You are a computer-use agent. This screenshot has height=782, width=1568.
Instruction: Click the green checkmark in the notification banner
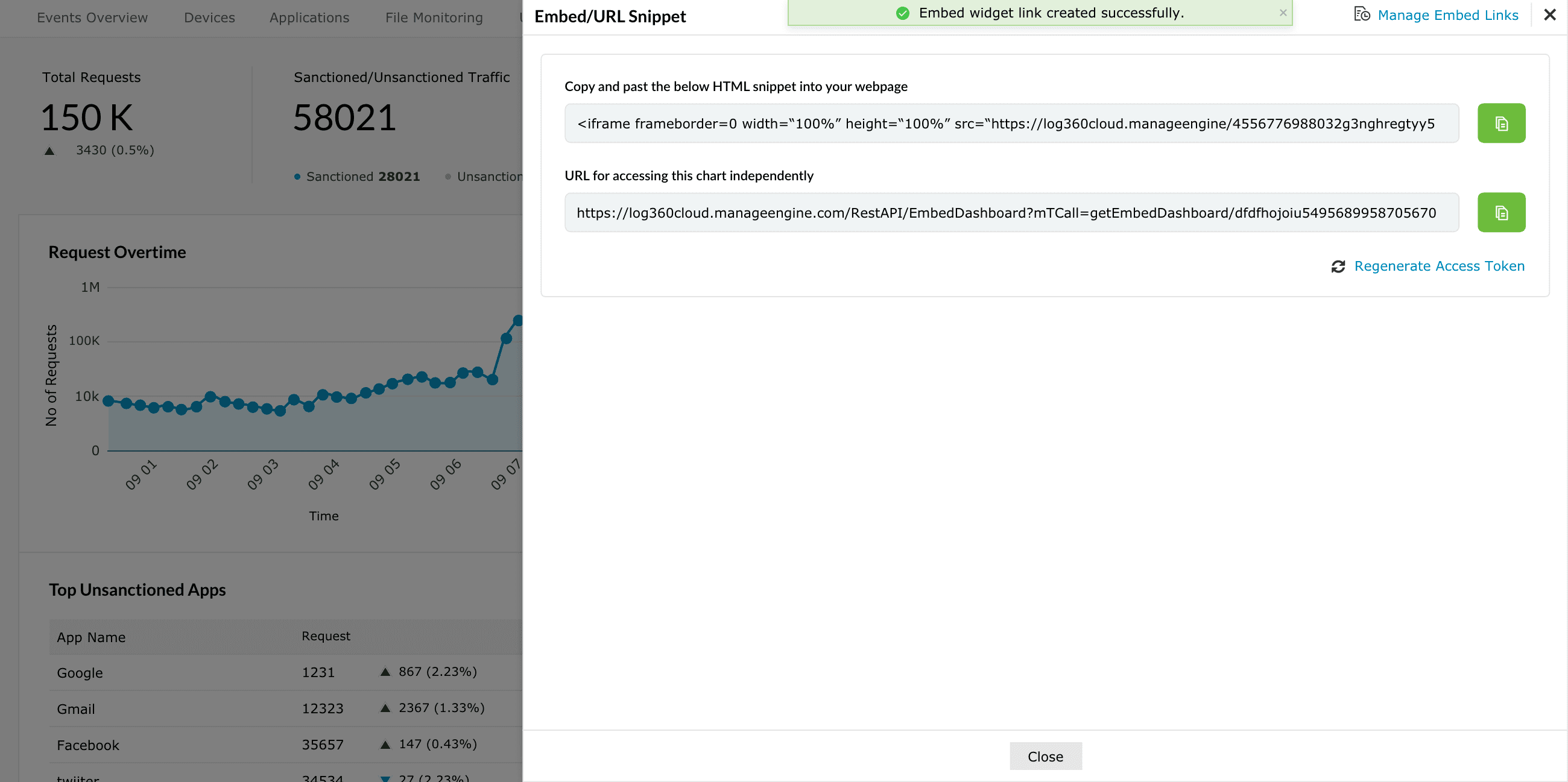pyautogui.click(x=903, y=12)
